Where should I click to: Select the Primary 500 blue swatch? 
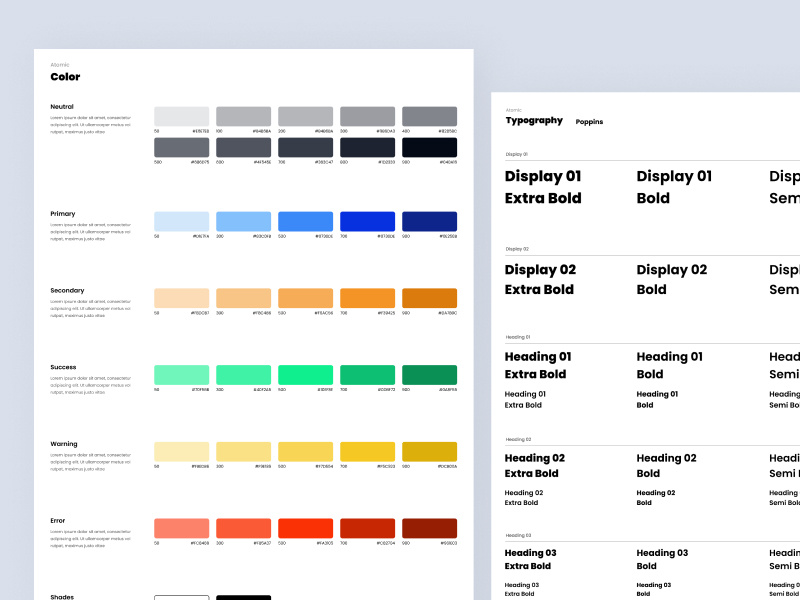click(305, 221)
